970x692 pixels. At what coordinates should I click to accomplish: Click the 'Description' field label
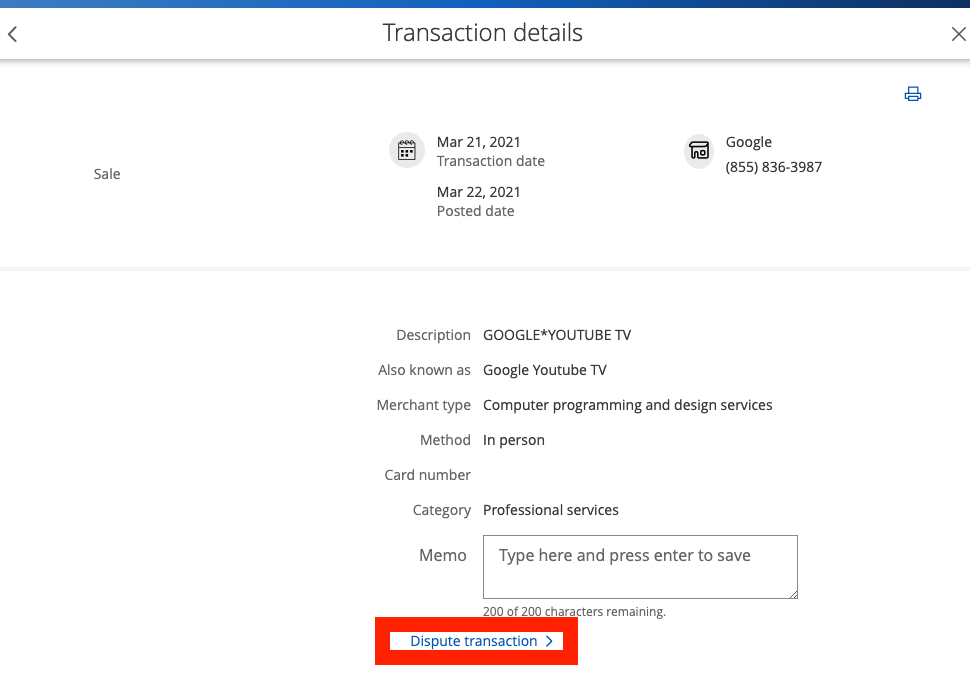tap(434, 335)
